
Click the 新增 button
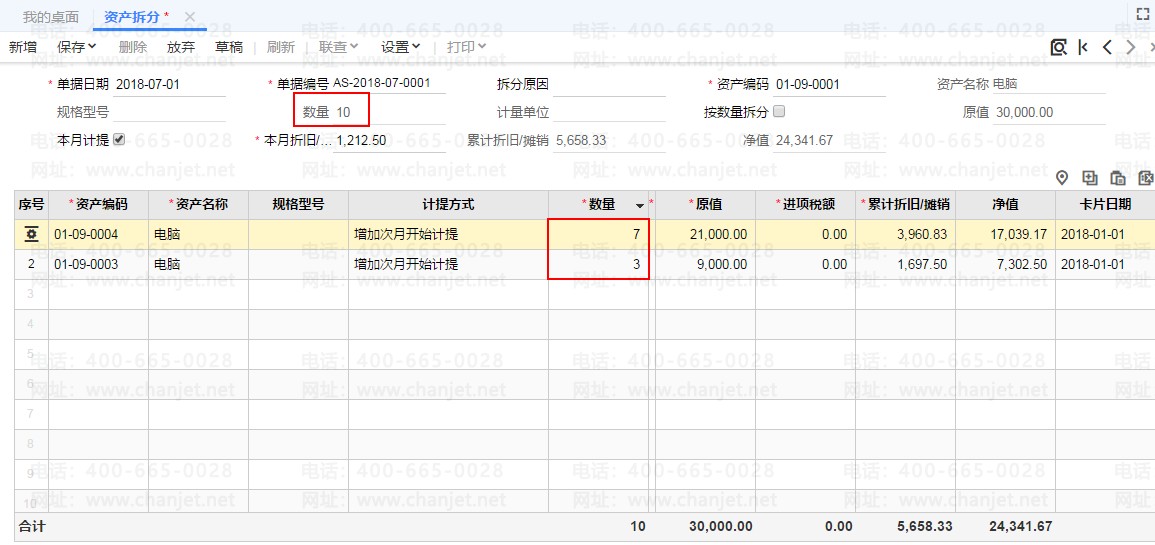point(23,47)
